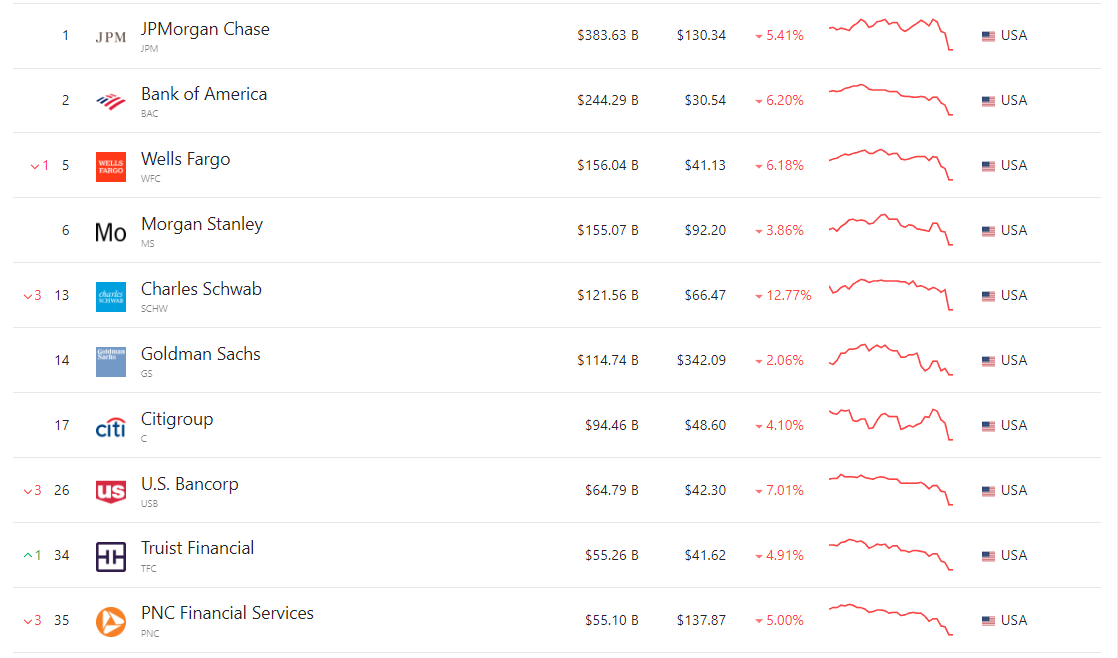Viewport: 1118px width, 658px height.
Task: Click the Morgan Stanley 'Mo' logo
Action: point(110,230)
